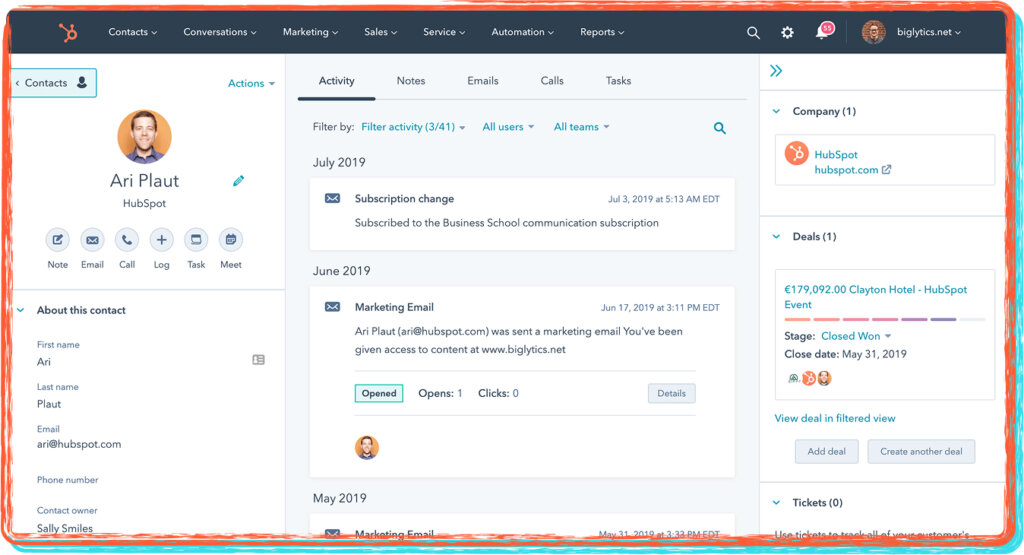Click the Phone number field
The width and height of the screenshot is (1024, 555).
67,480
